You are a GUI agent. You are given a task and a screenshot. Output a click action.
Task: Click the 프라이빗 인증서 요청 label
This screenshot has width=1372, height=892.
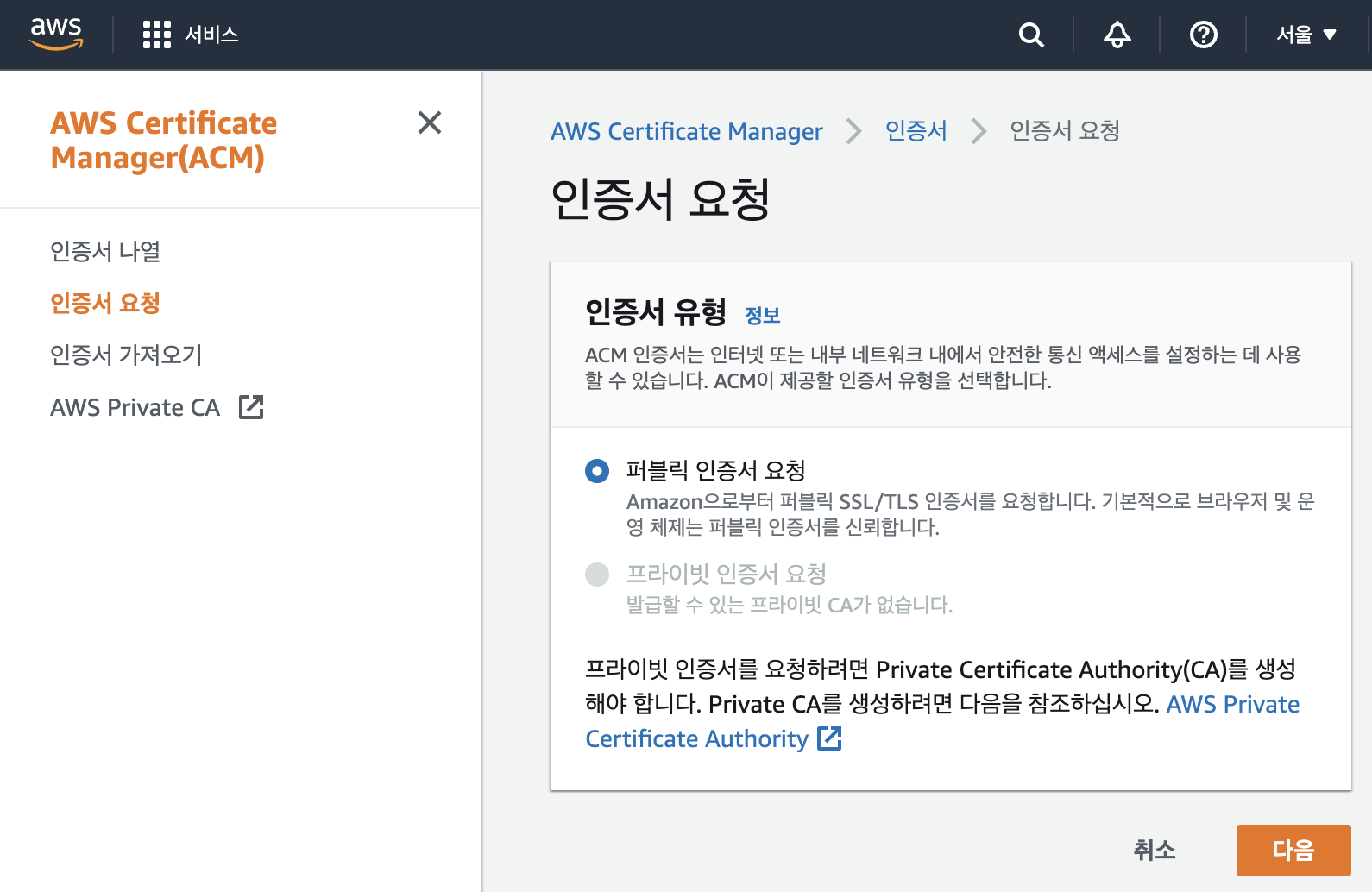(x=727, y=574)
